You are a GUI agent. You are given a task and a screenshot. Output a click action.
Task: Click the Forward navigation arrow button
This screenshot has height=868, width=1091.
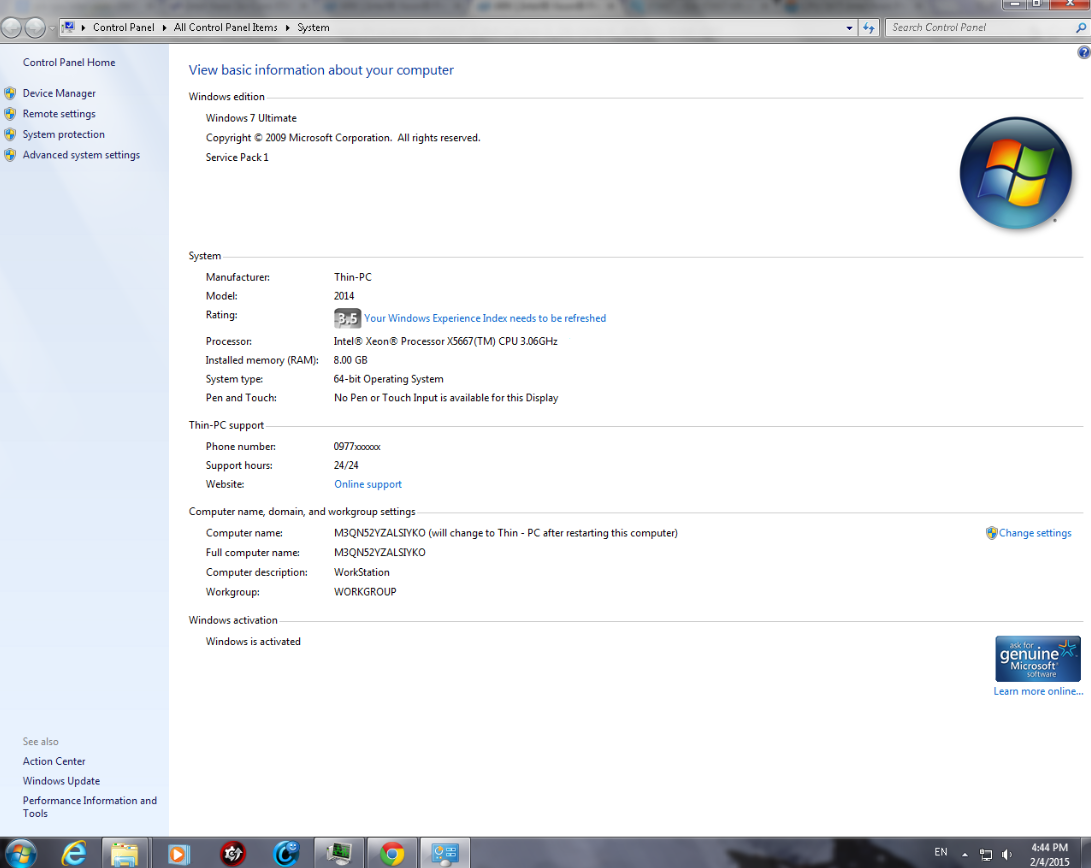click(x=35, y=28)
